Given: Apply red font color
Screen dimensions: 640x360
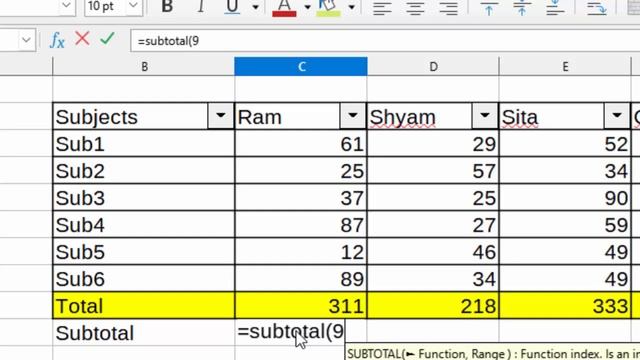Looking at the screenshot, I should 284,7.
